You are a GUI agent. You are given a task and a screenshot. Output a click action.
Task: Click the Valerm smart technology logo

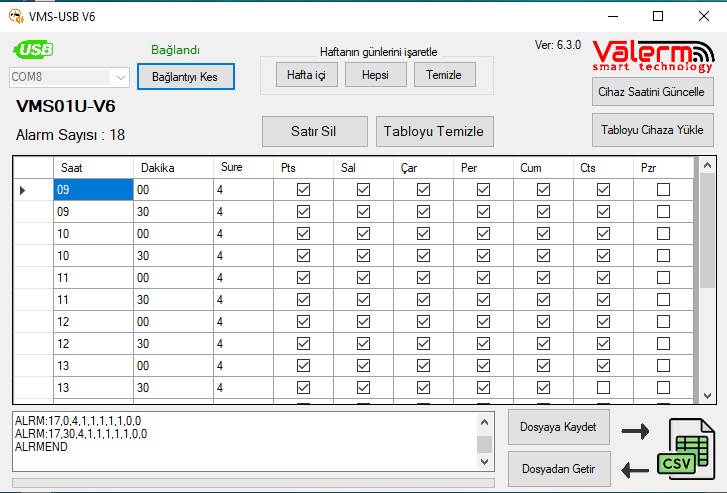pos(652,56)
